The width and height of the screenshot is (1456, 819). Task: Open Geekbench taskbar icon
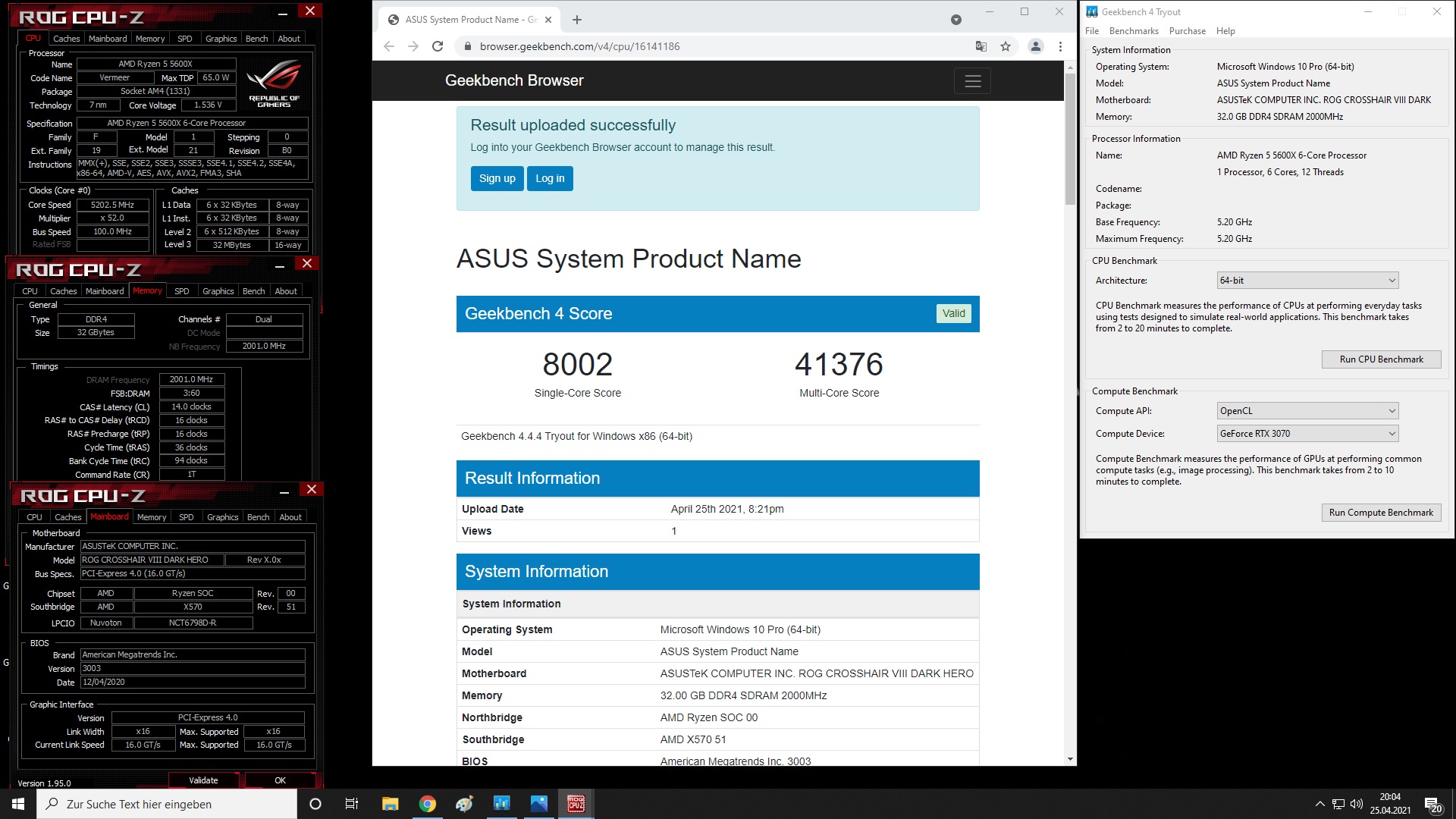point(502,804)
